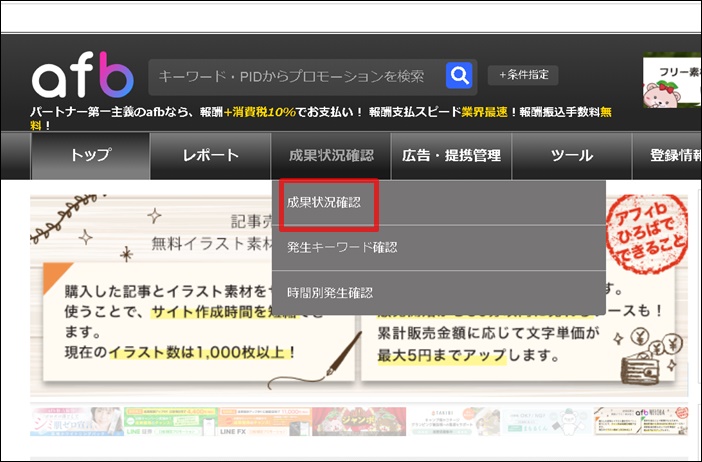Choose 時間別発生確認 from the dropdown

pos(329,292)
